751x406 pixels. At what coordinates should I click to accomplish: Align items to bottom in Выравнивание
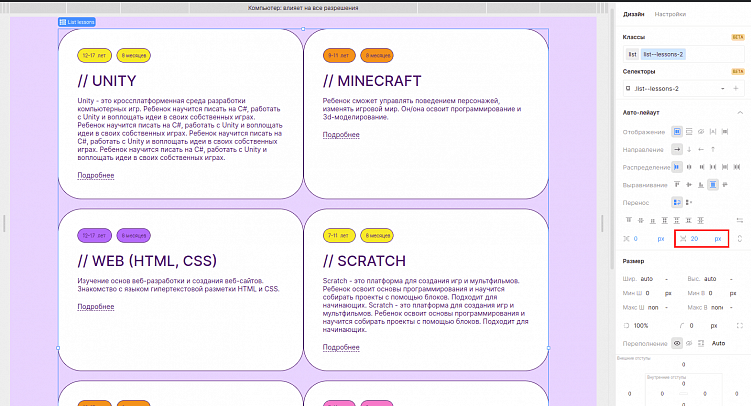pos(701,185)
